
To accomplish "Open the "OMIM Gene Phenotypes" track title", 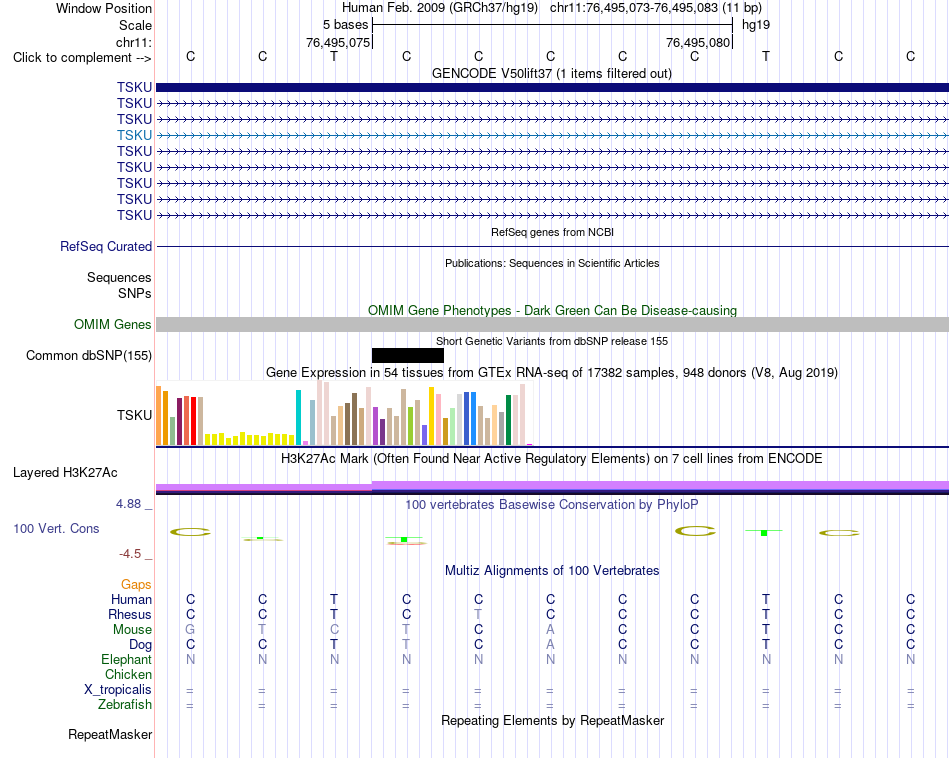I will pyautogui.click(x=552, y=310).
